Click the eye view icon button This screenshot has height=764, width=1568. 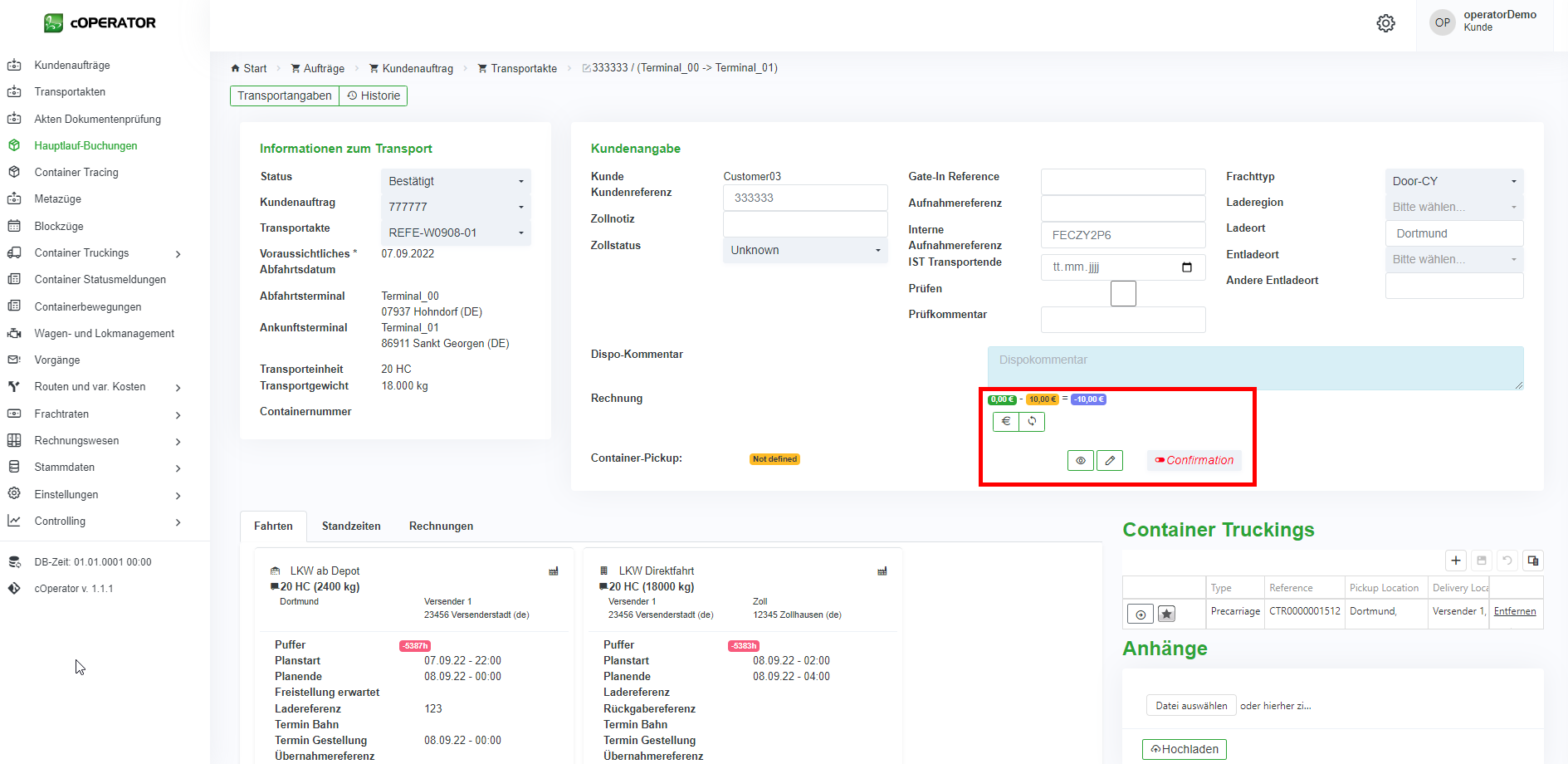pos(1080,460)
